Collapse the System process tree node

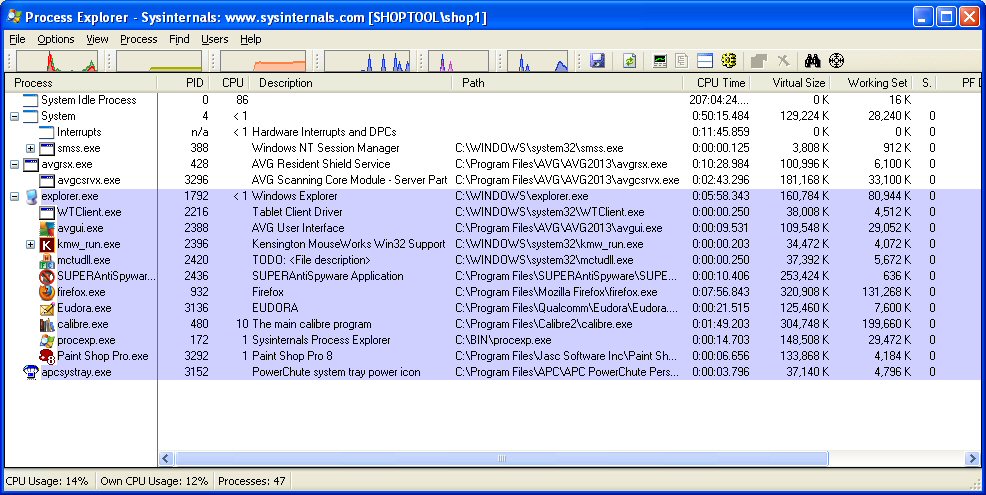pos(14,116)
